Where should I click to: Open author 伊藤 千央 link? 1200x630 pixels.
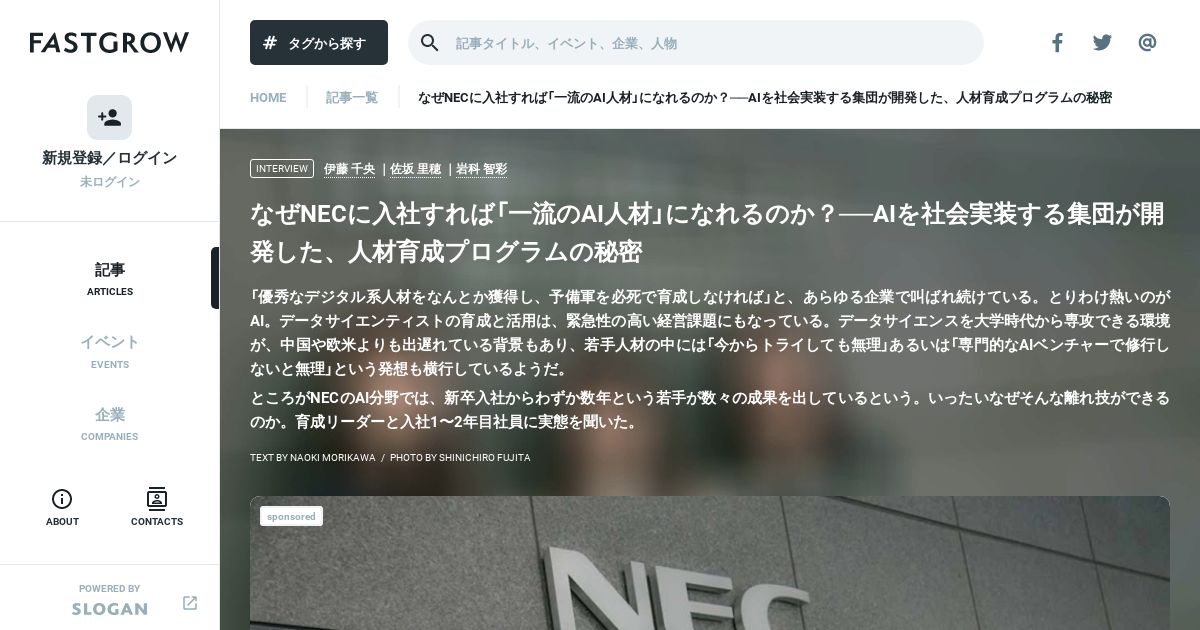[350, 169]
